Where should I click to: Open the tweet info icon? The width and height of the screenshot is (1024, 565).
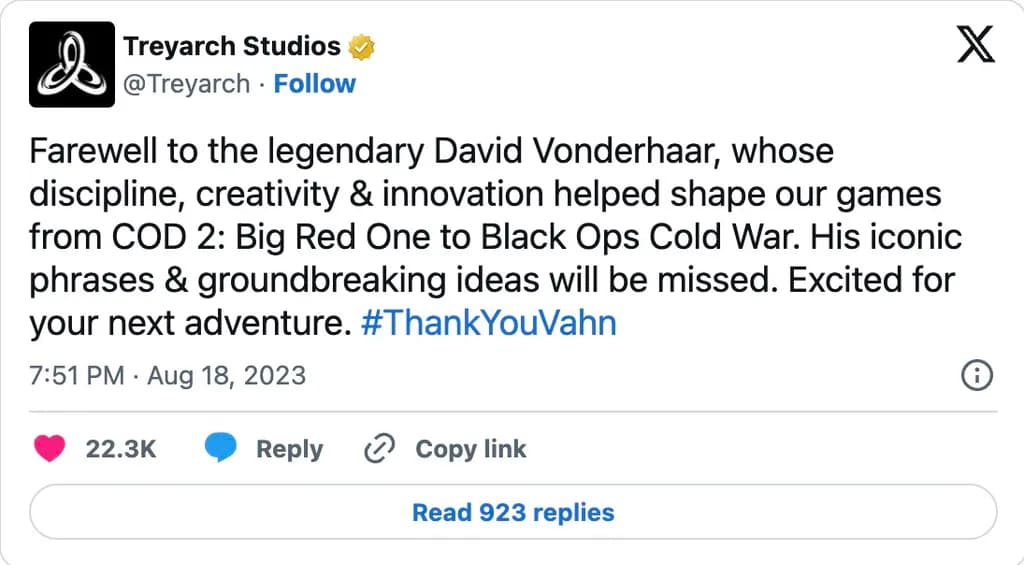(x=977, y=376)
